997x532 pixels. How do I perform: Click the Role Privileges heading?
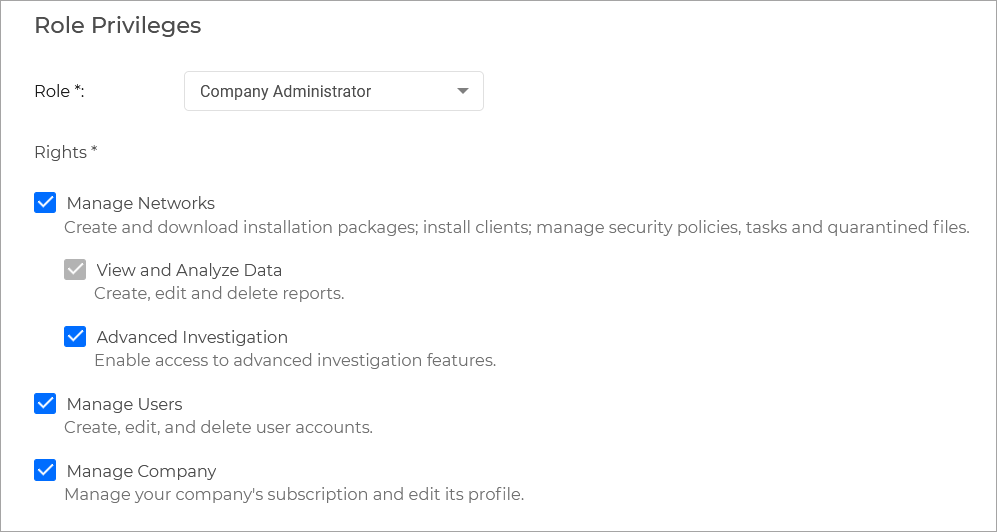click(x=118, y=26)
